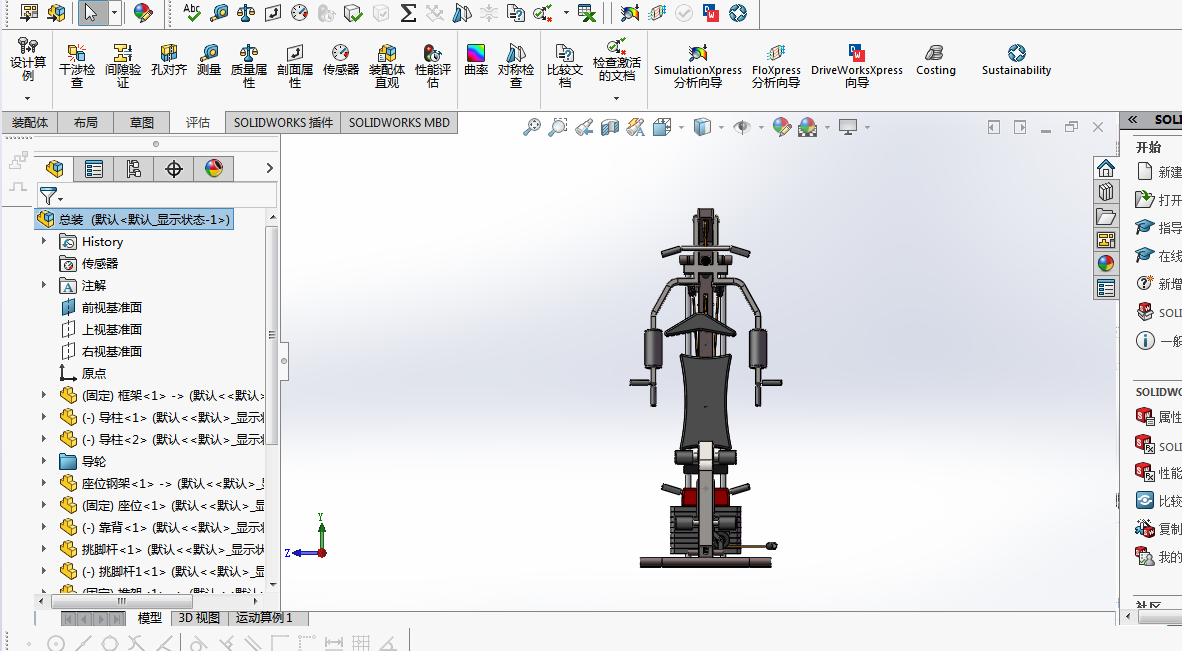Click 新建 new document link in task pane
This screenshot has height=651, width=1182.
[x=1159, y=172]
